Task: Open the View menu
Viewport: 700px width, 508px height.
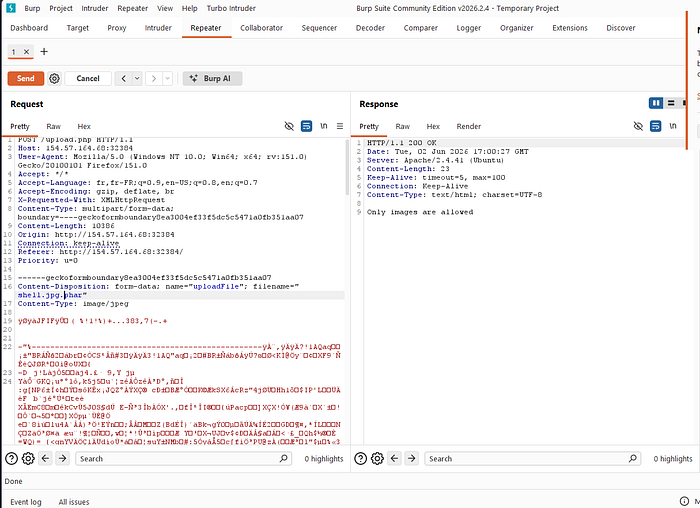Action: [x=165, y=8]
